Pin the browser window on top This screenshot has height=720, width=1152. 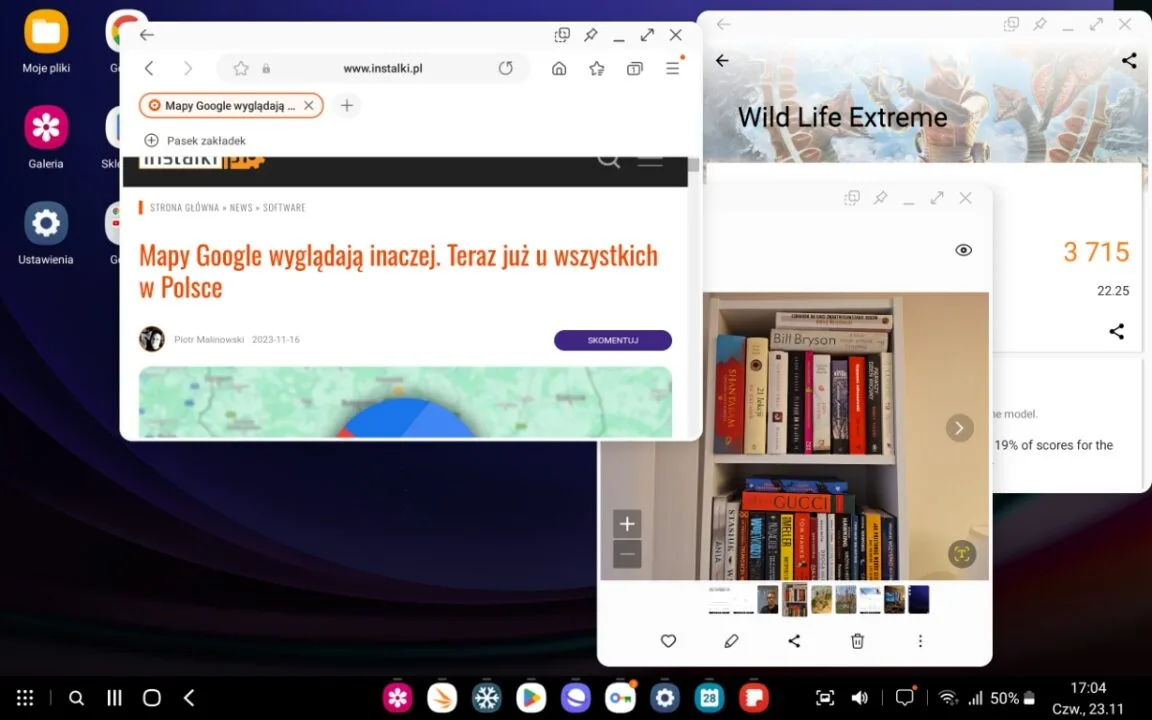click(591, 35)
